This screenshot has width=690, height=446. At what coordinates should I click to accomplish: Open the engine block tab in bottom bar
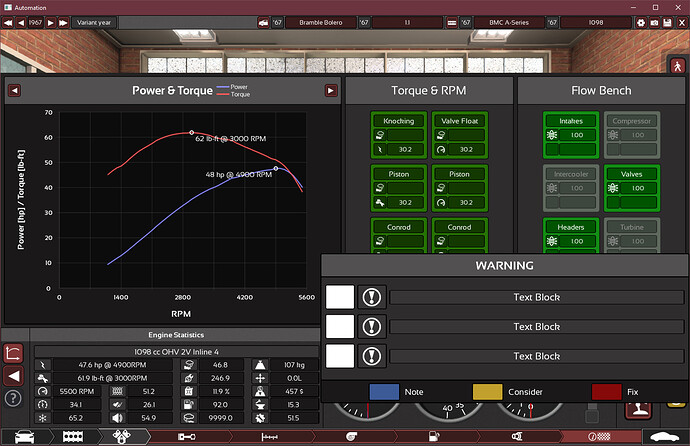(73, 437)
